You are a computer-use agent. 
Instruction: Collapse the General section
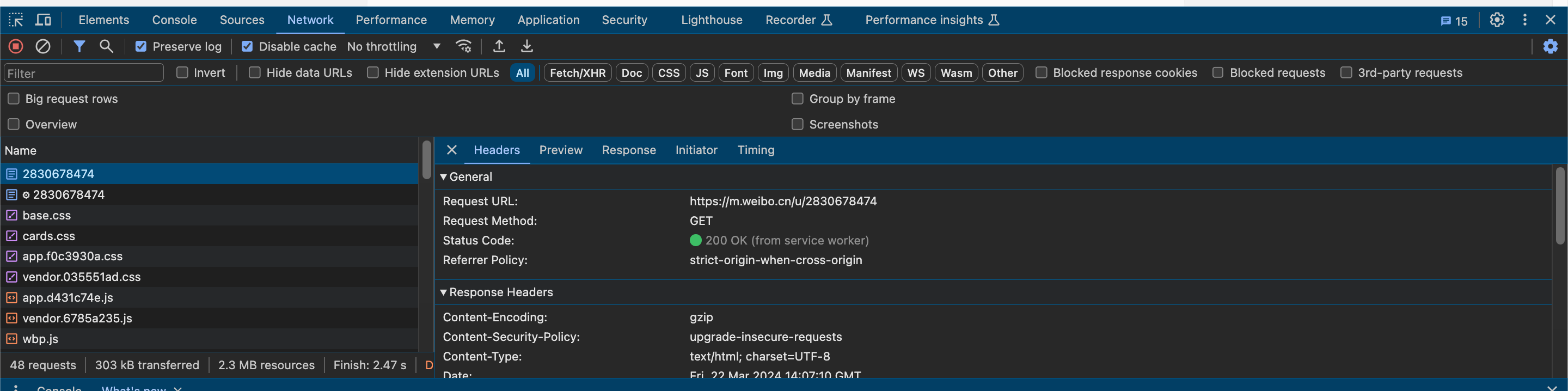444,177
